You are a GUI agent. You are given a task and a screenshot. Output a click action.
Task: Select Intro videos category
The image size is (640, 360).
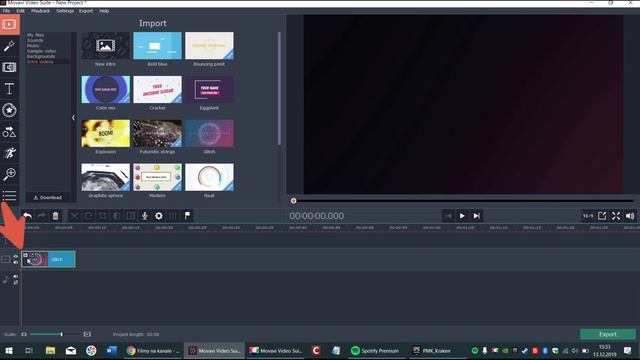(40, 62)
